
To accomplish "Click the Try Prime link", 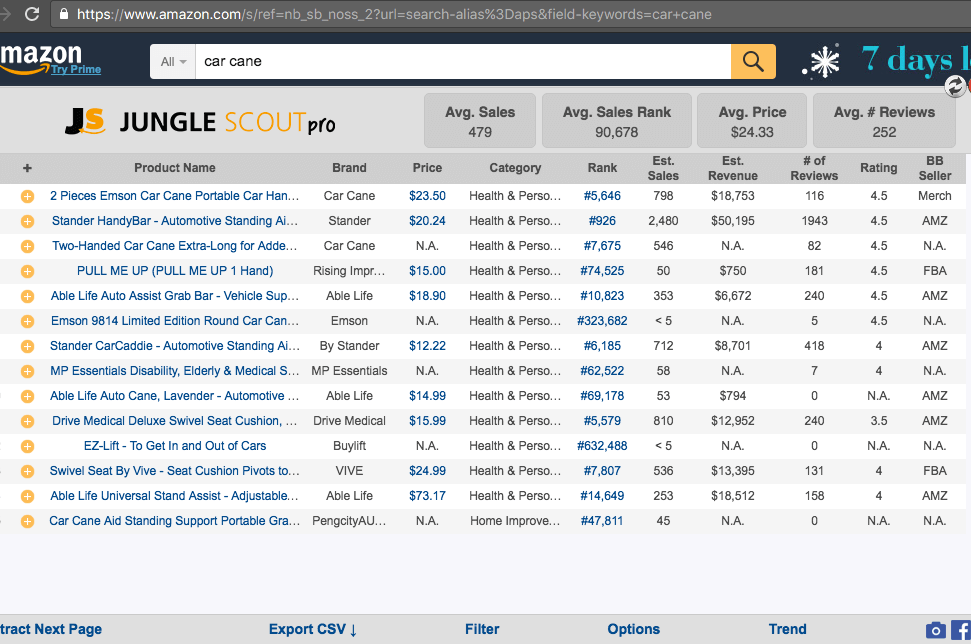I will [76, 69].
